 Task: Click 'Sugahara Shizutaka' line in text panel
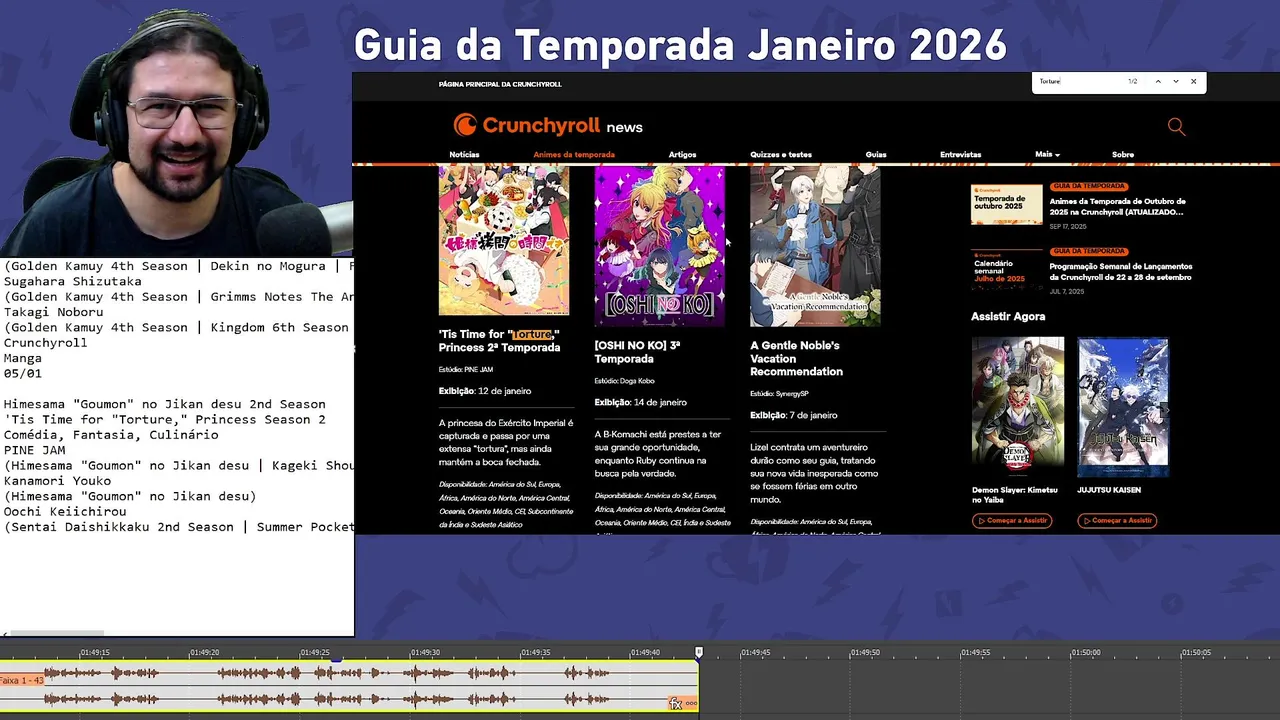[x=72, y=281]
